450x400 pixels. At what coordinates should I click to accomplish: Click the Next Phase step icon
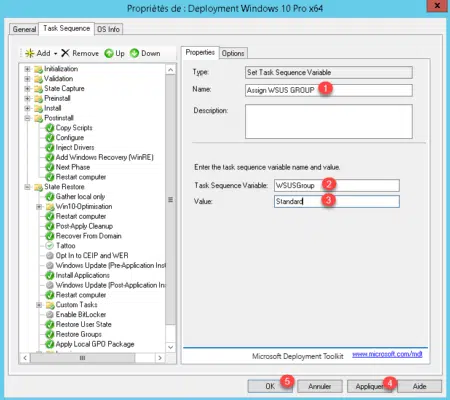(50, 167)
